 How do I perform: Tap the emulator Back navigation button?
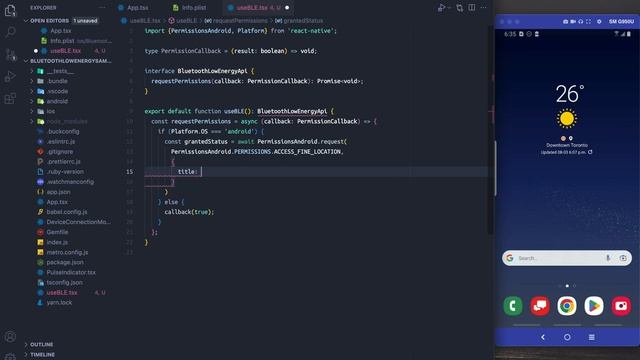(x=543, y=337)
